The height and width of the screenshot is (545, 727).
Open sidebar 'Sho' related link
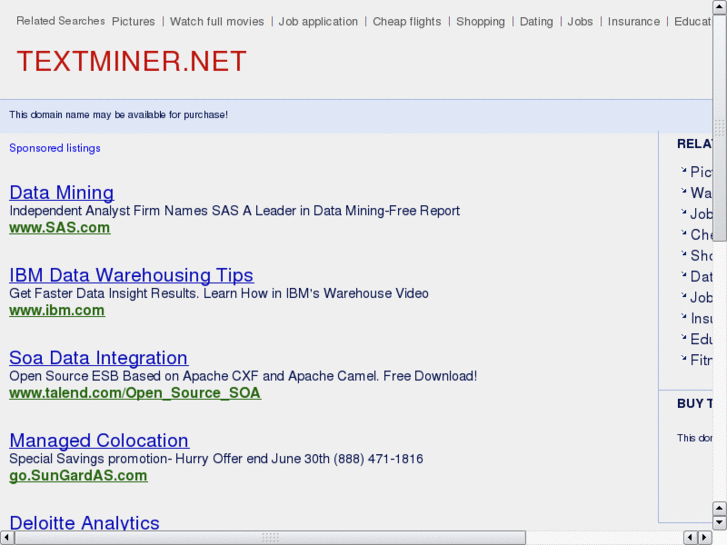point(701,255)
